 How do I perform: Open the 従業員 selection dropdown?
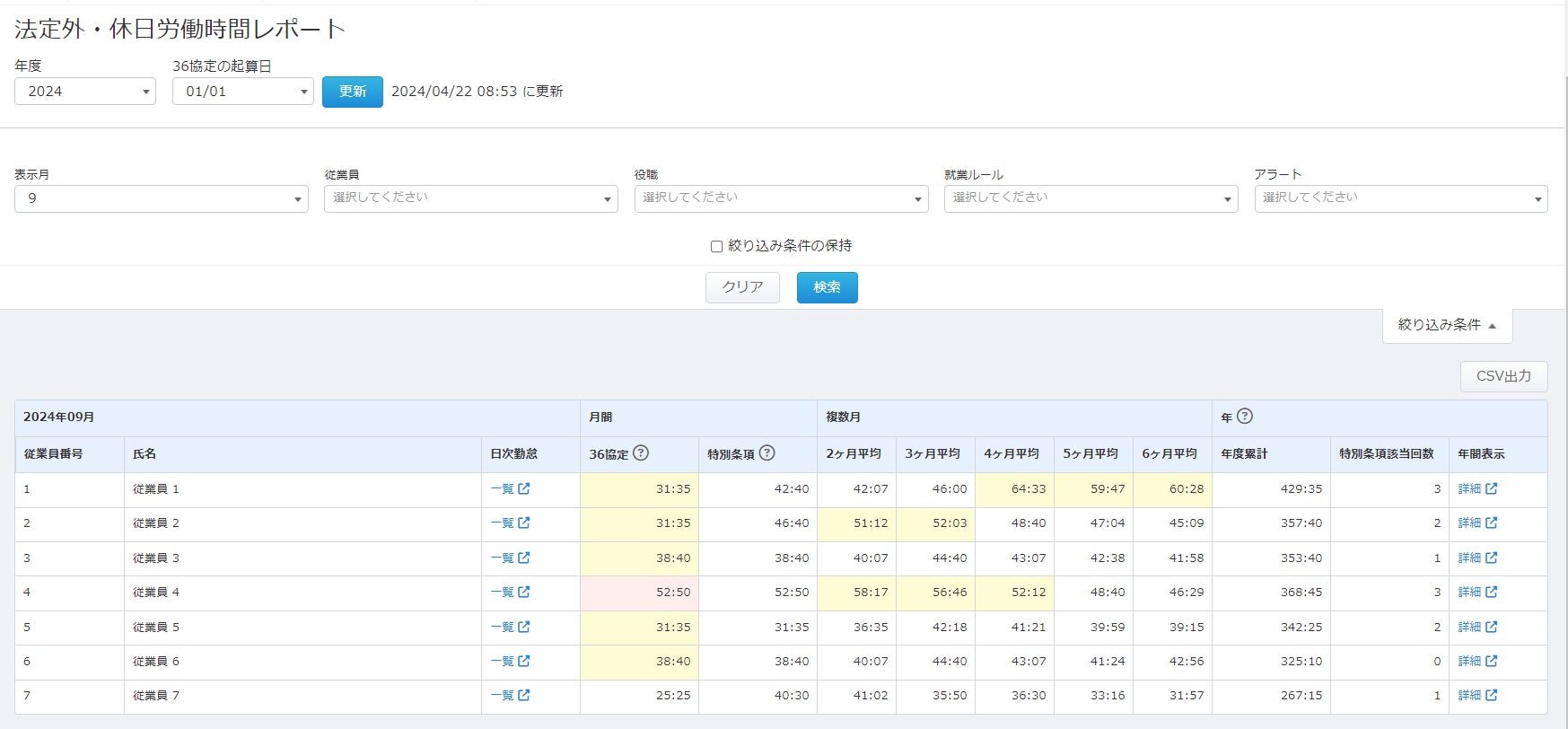(470, 198)
